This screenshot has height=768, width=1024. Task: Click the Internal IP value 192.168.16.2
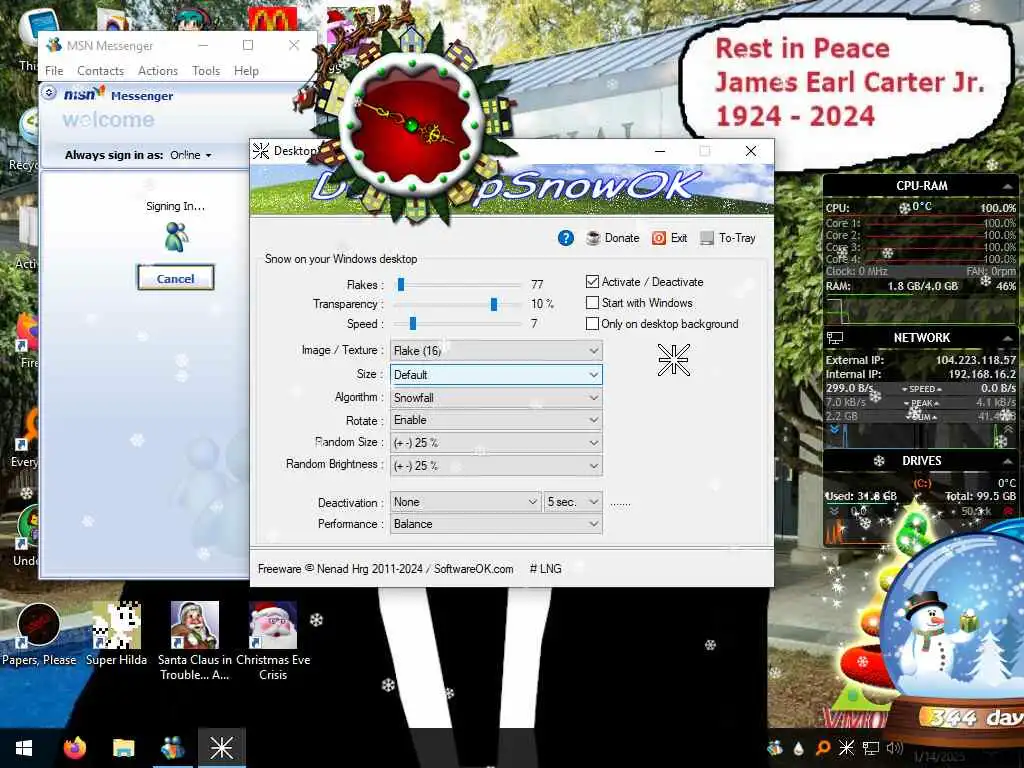click(982, 374)
